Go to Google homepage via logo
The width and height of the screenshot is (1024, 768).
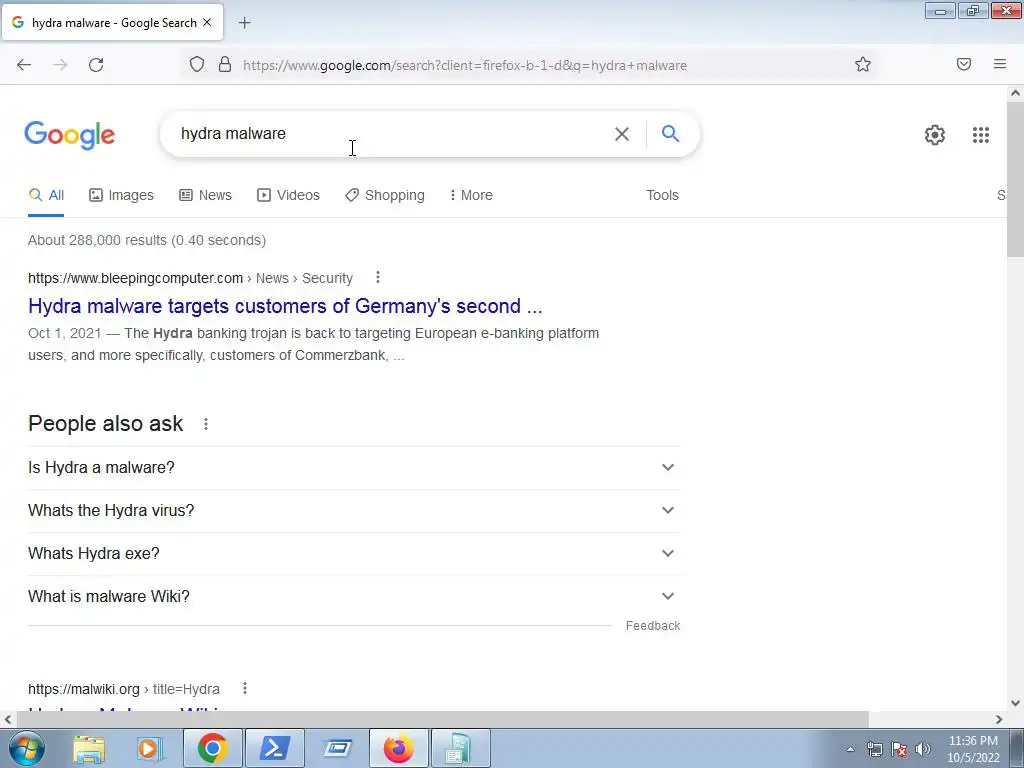coord(70,135)
